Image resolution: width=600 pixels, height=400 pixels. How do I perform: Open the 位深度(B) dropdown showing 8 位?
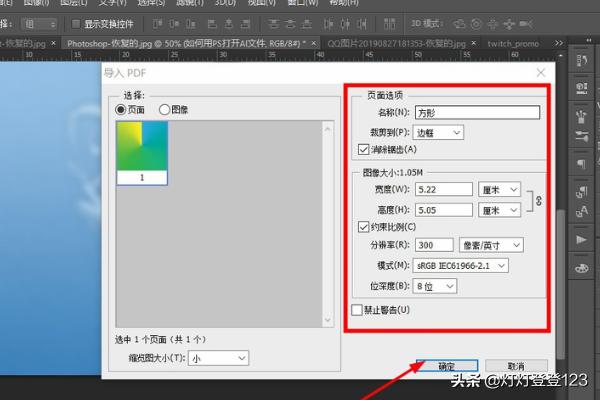coord(433,286)
